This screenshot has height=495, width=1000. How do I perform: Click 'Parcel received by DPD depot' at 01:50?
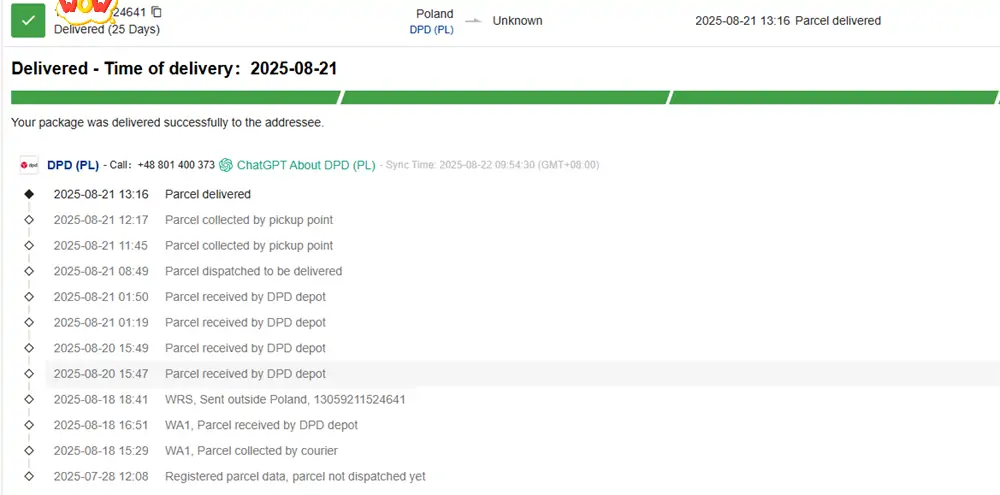(246, 297)
